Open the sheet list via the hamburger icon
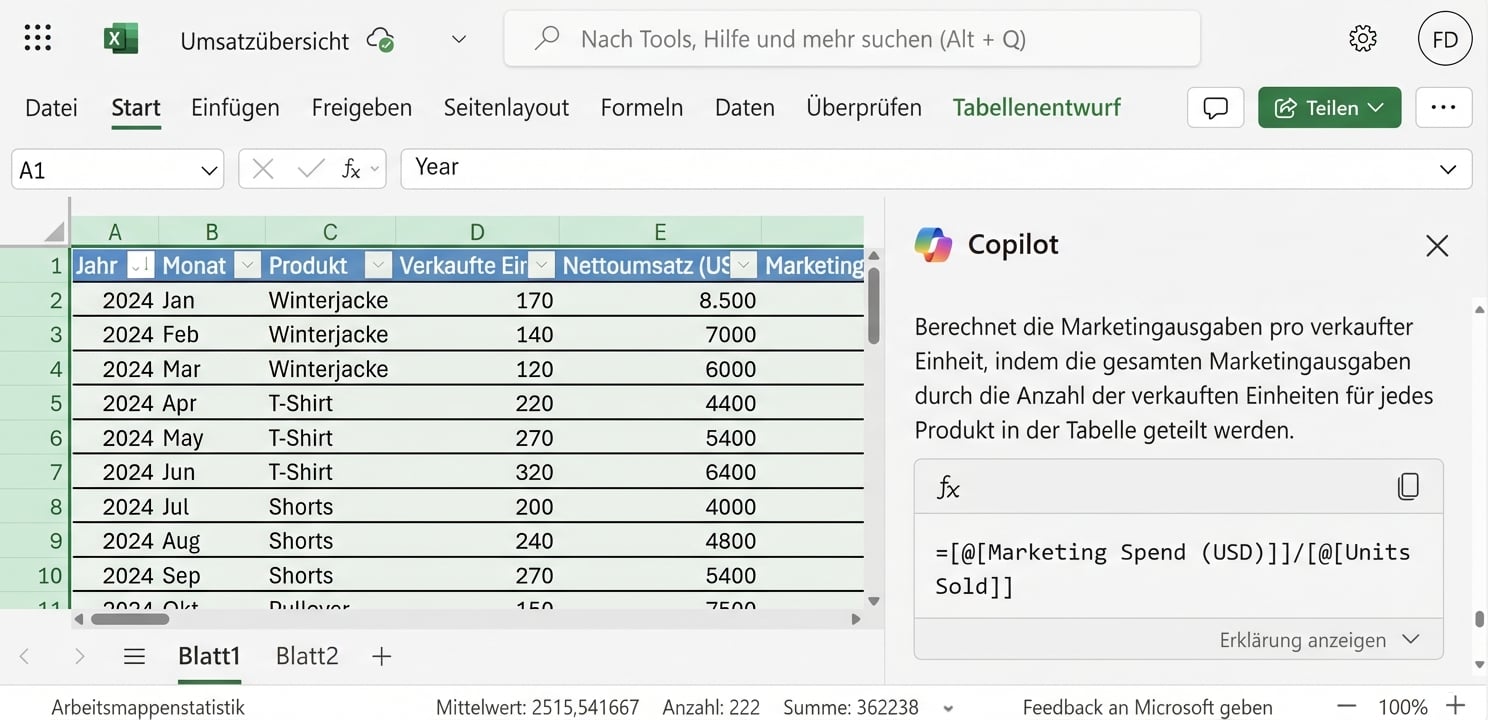Image resolution: width=1488 pixels, height=720 pixels. point(134,656)
